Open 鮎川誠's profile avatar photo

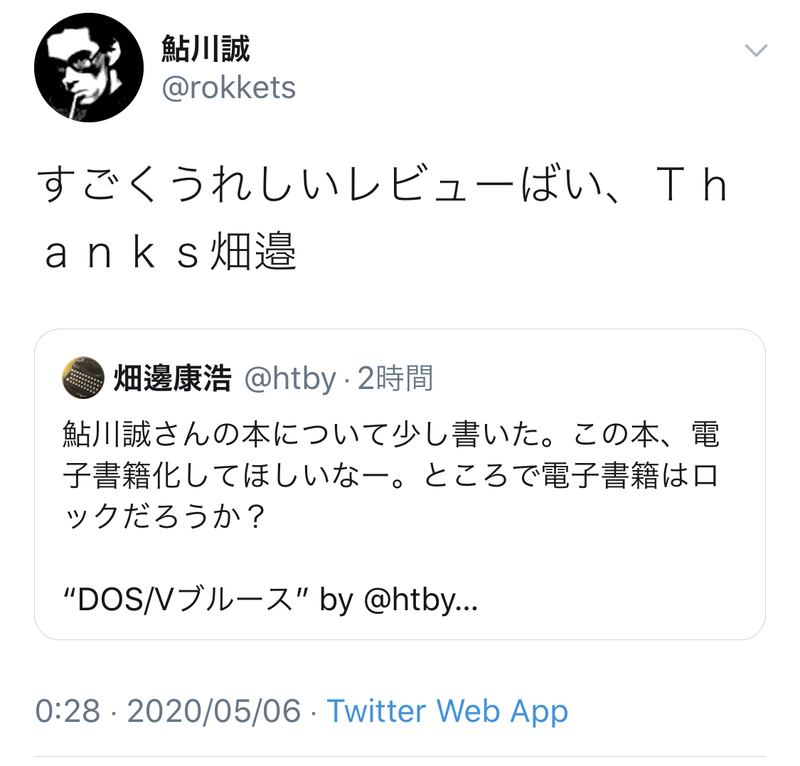(x=89, y=67)
